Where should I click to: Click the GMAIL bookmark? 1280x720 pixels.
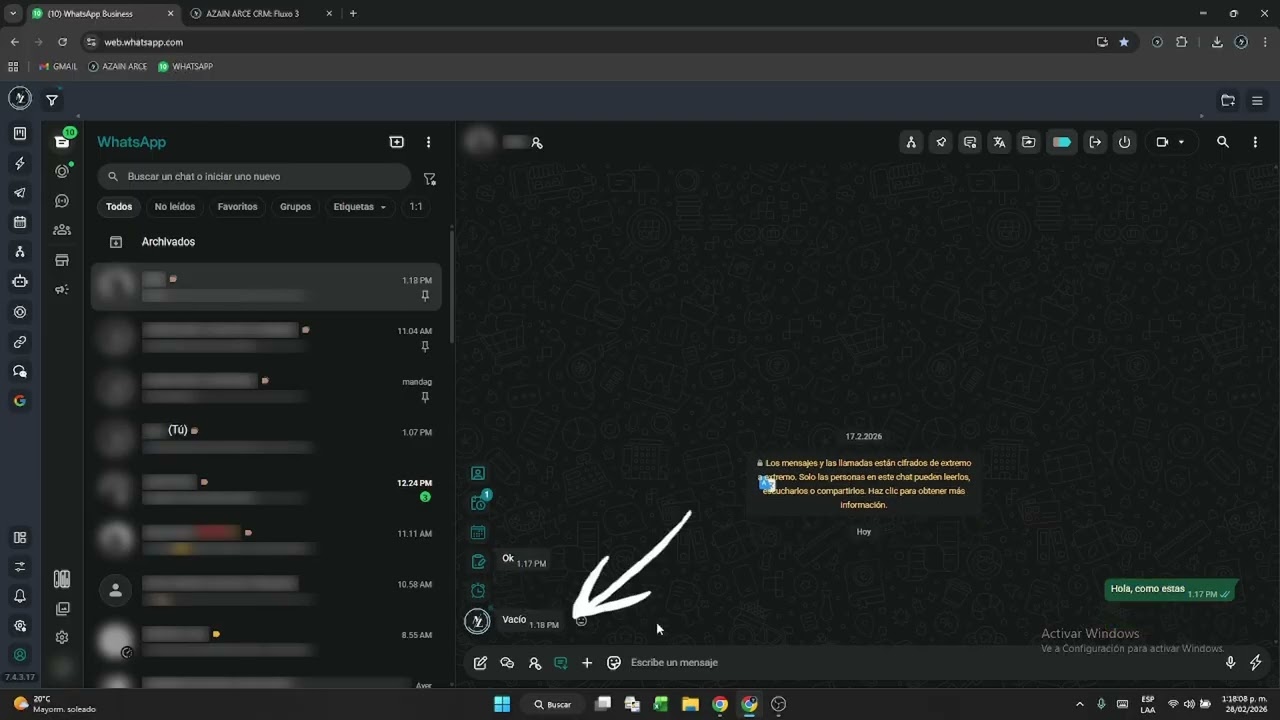point(58,66)
